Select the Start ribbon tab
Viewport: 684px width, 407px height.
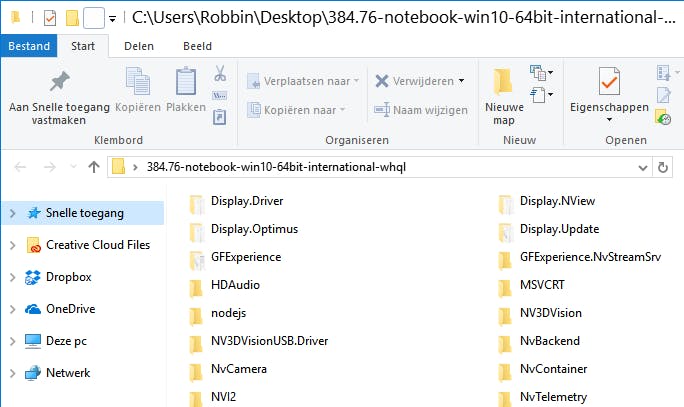[x=83, y=46]
